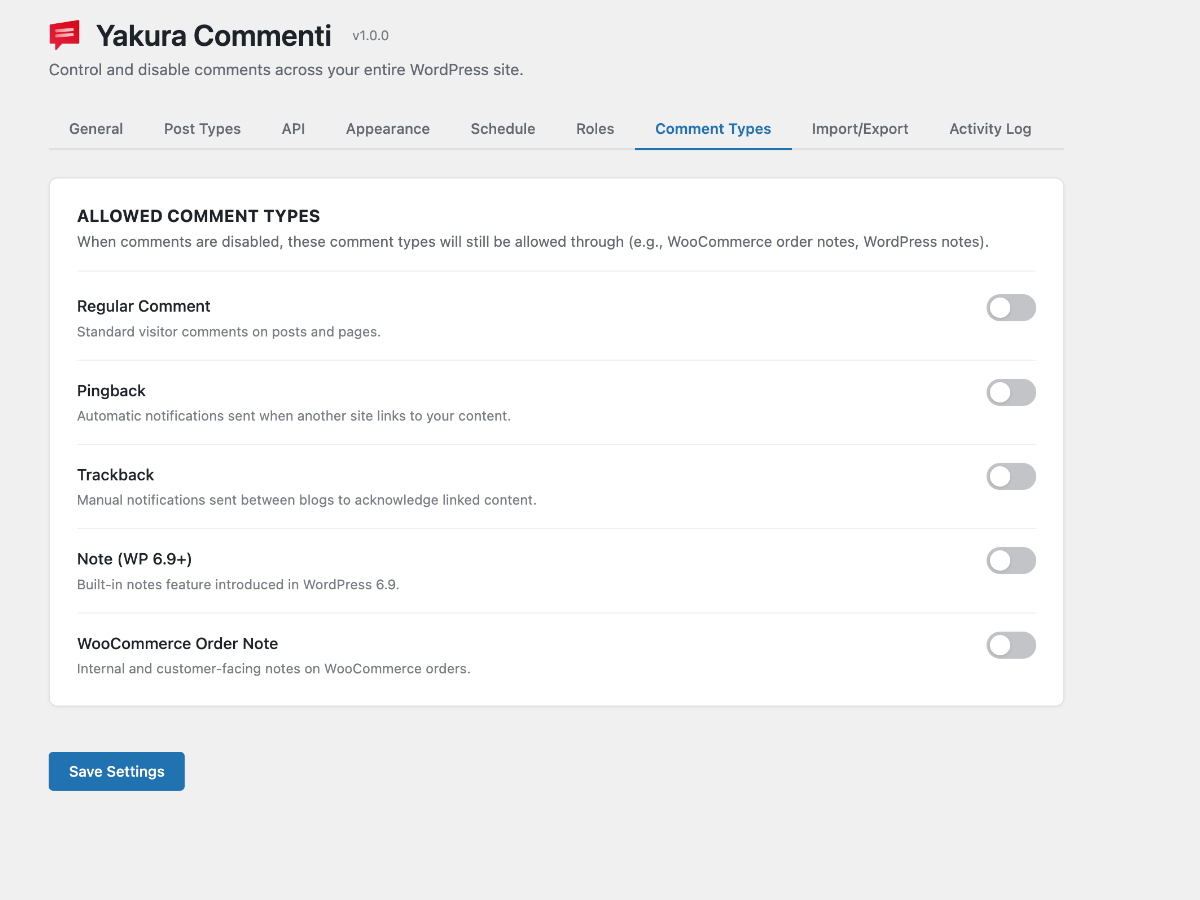Image resolution: width=1200 pixels, height=900 pixels.
Task: View the Activity Log tab
Action: [990, 129]
